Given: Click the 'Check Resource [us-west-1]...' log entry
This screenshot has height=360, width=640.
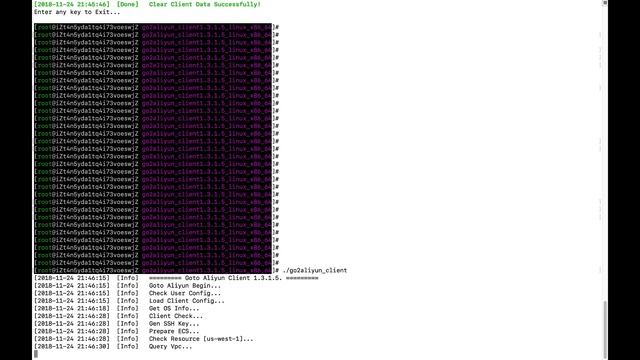Looking at the screenshot, I should click(x=201, y=339).
